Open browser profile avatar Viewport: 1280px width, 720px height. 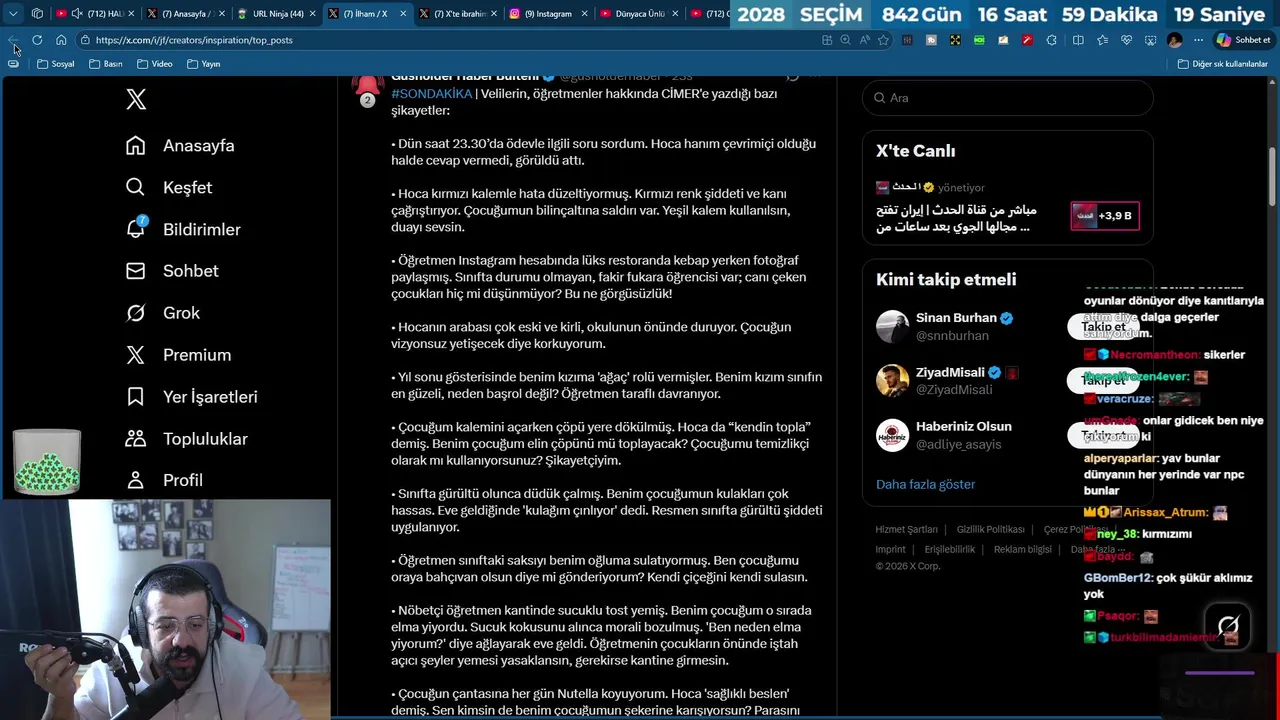pos(1175,40)
